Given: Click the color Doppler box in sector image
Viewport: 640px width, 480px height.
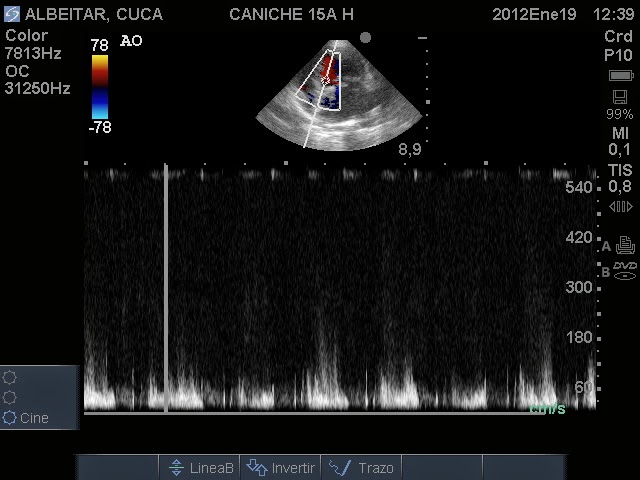Looking at the screenshot, I should pyautogui.click(x=319, y=80).
